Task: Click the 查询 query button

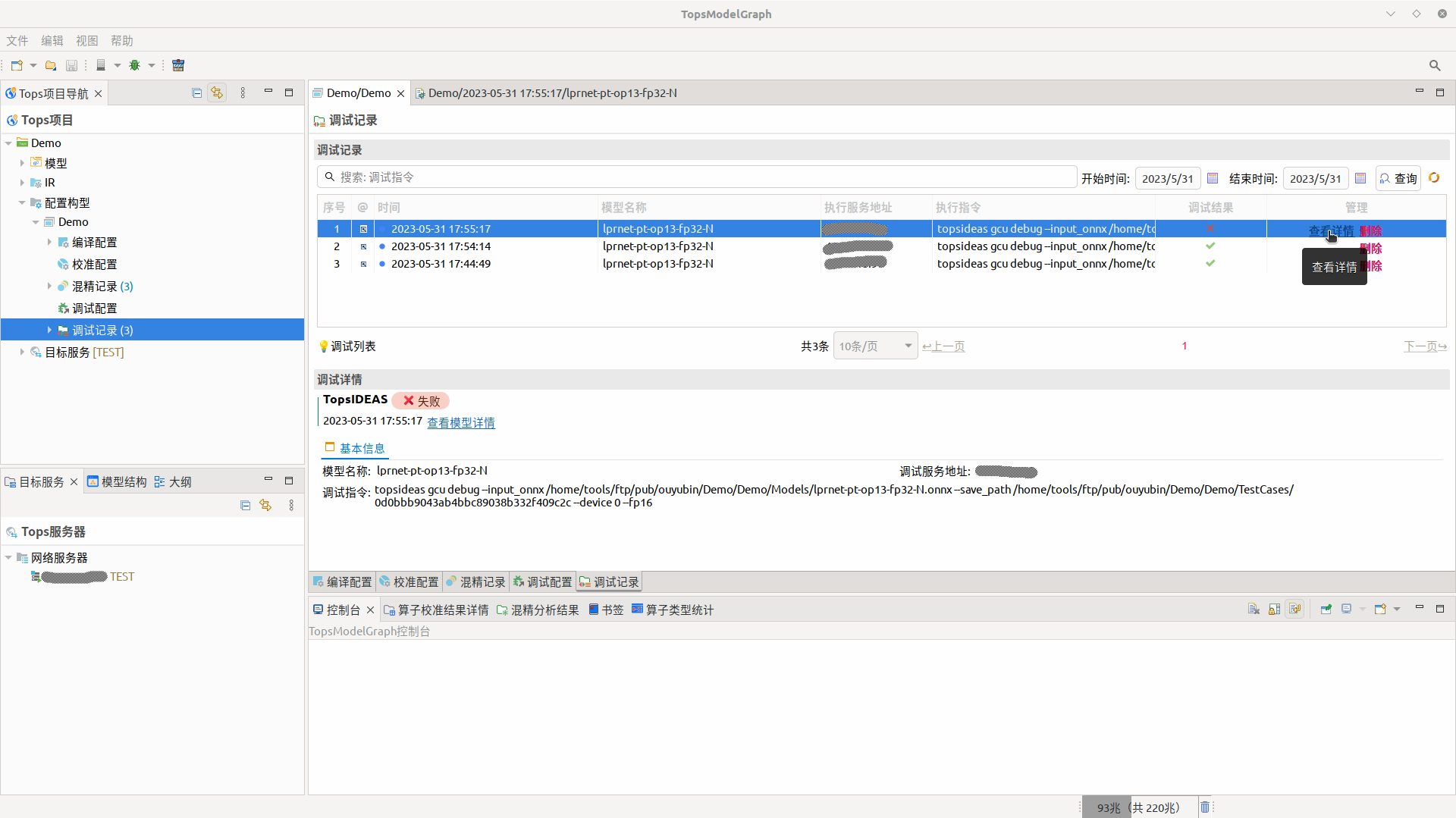Action: coord(1398,178)
